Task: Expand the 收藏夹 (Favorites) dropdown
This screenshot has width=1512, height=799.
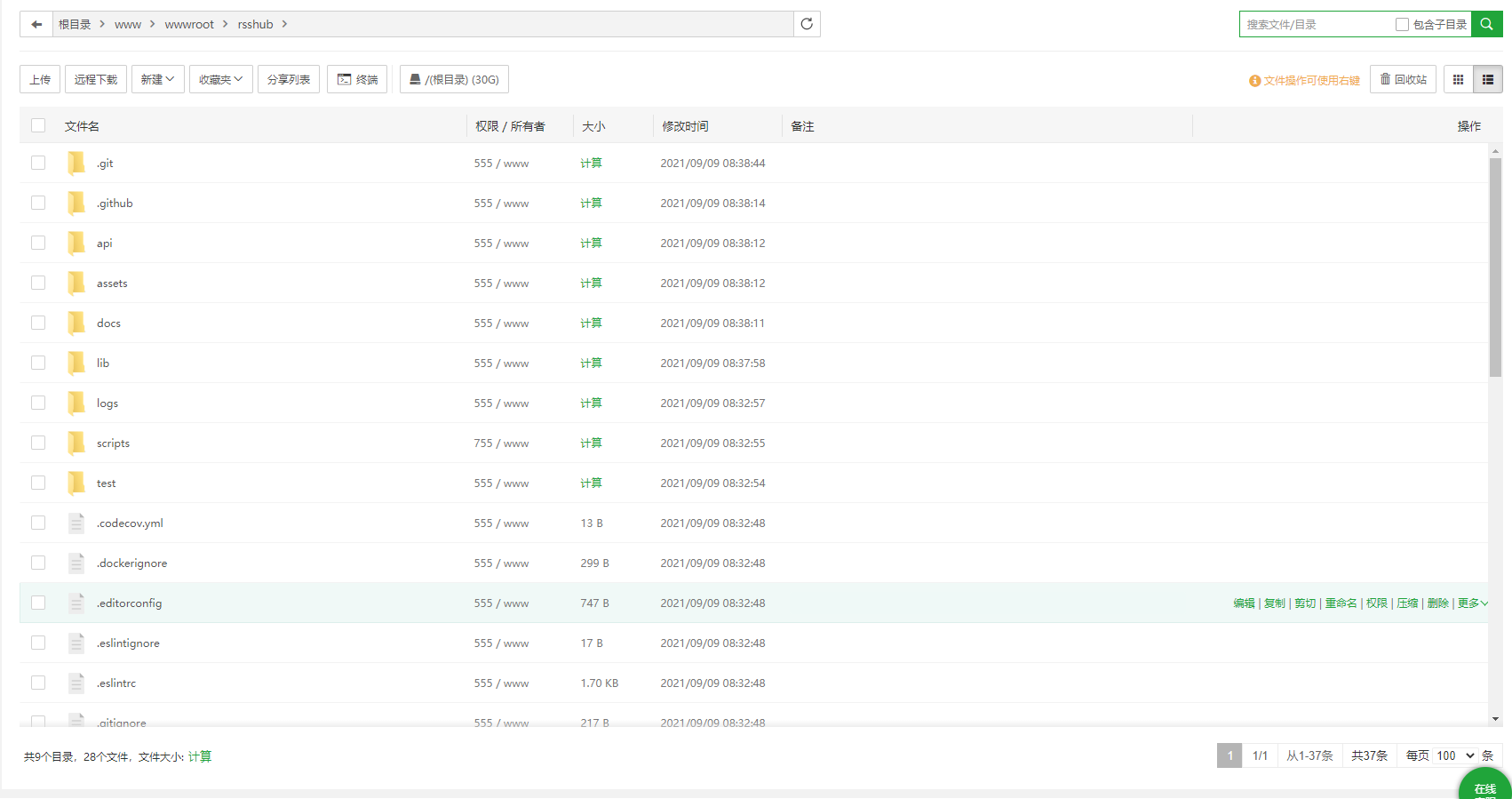Action: pyautogui.click(x=220, y=79)
